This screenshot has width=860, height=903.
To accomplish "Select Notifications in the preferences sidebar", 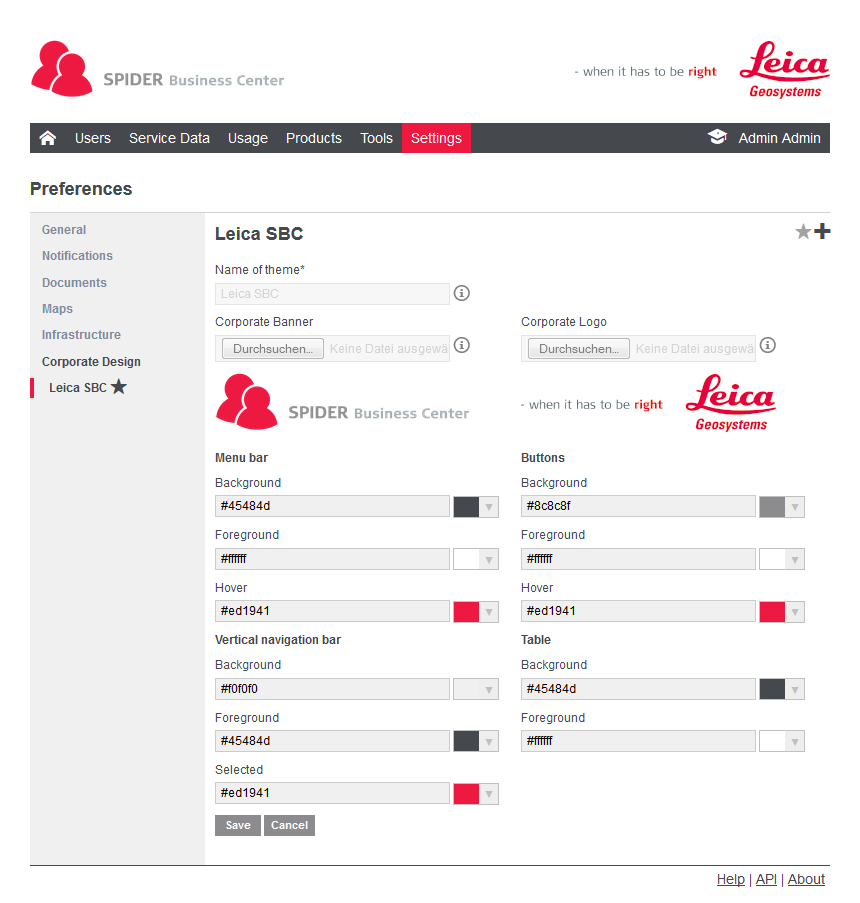I will click(x=77, y=256).
